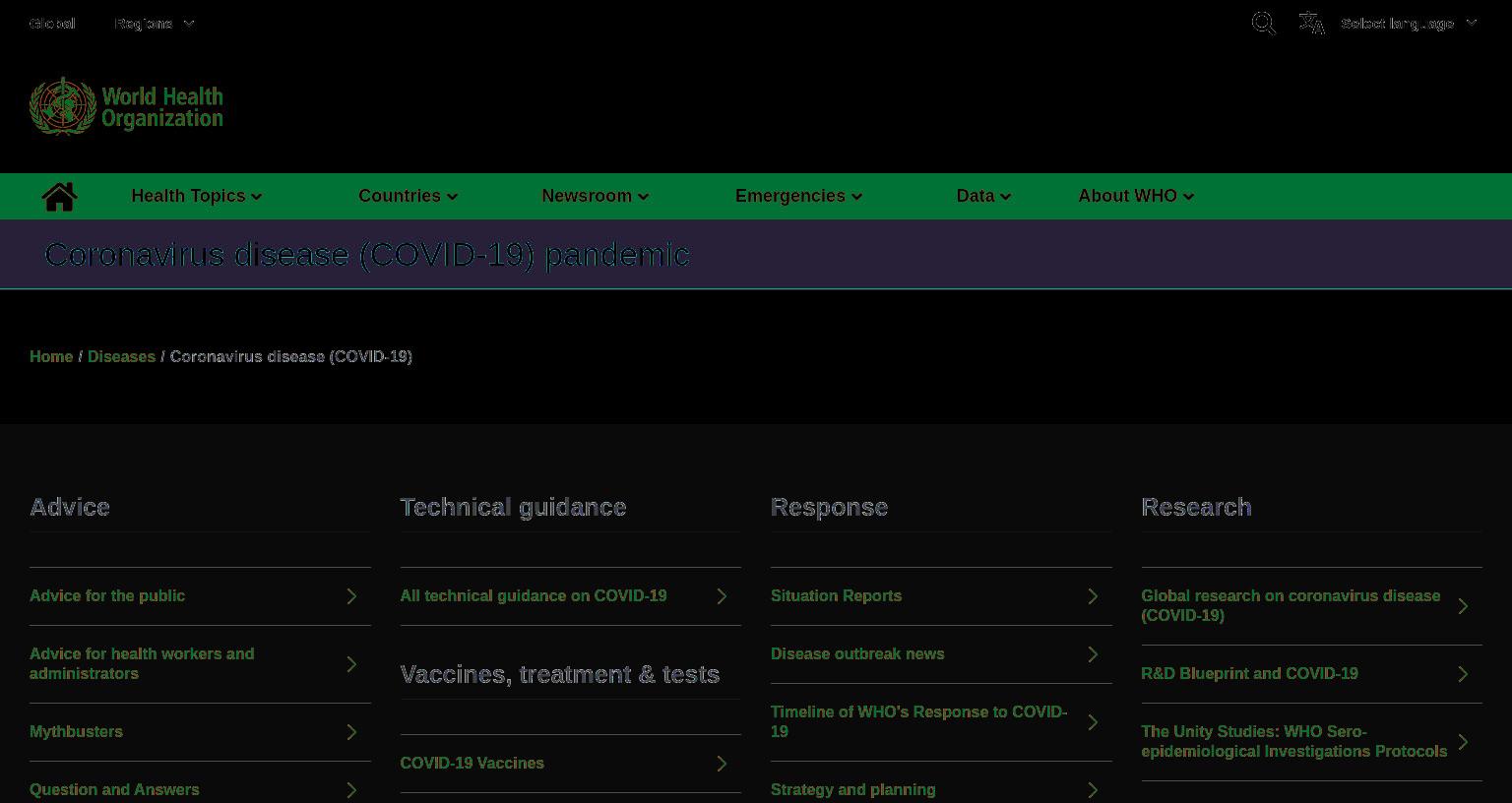Click the Coronavirus disease (COVID-19) breadcrumb text

click(291, 356)
